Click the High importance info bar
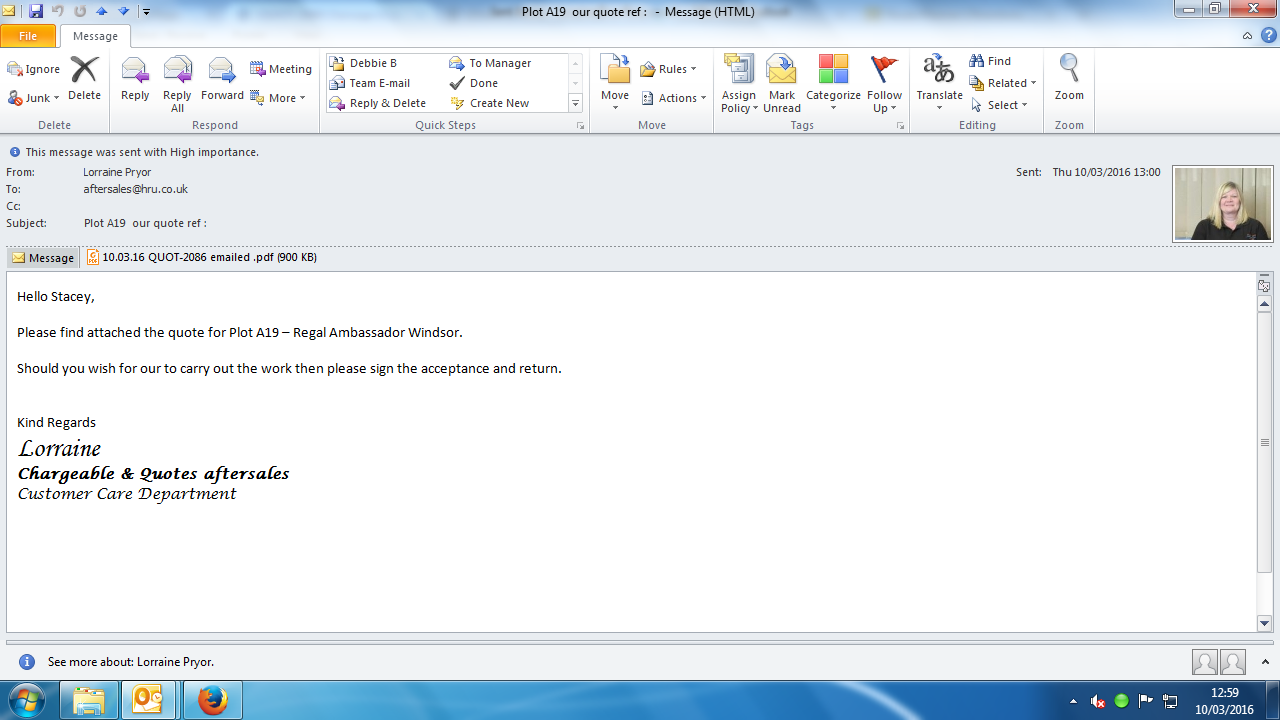Image resolution: width=1280 pixels, height=720 pixels. (134, 152)
